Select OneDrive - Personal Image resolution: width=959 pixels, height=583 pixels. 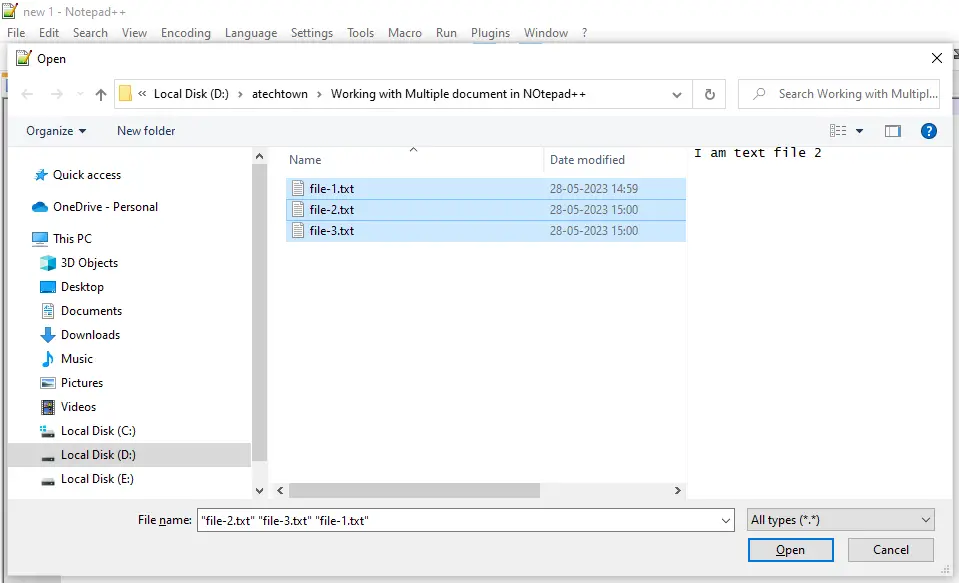[x=105, y=207]
